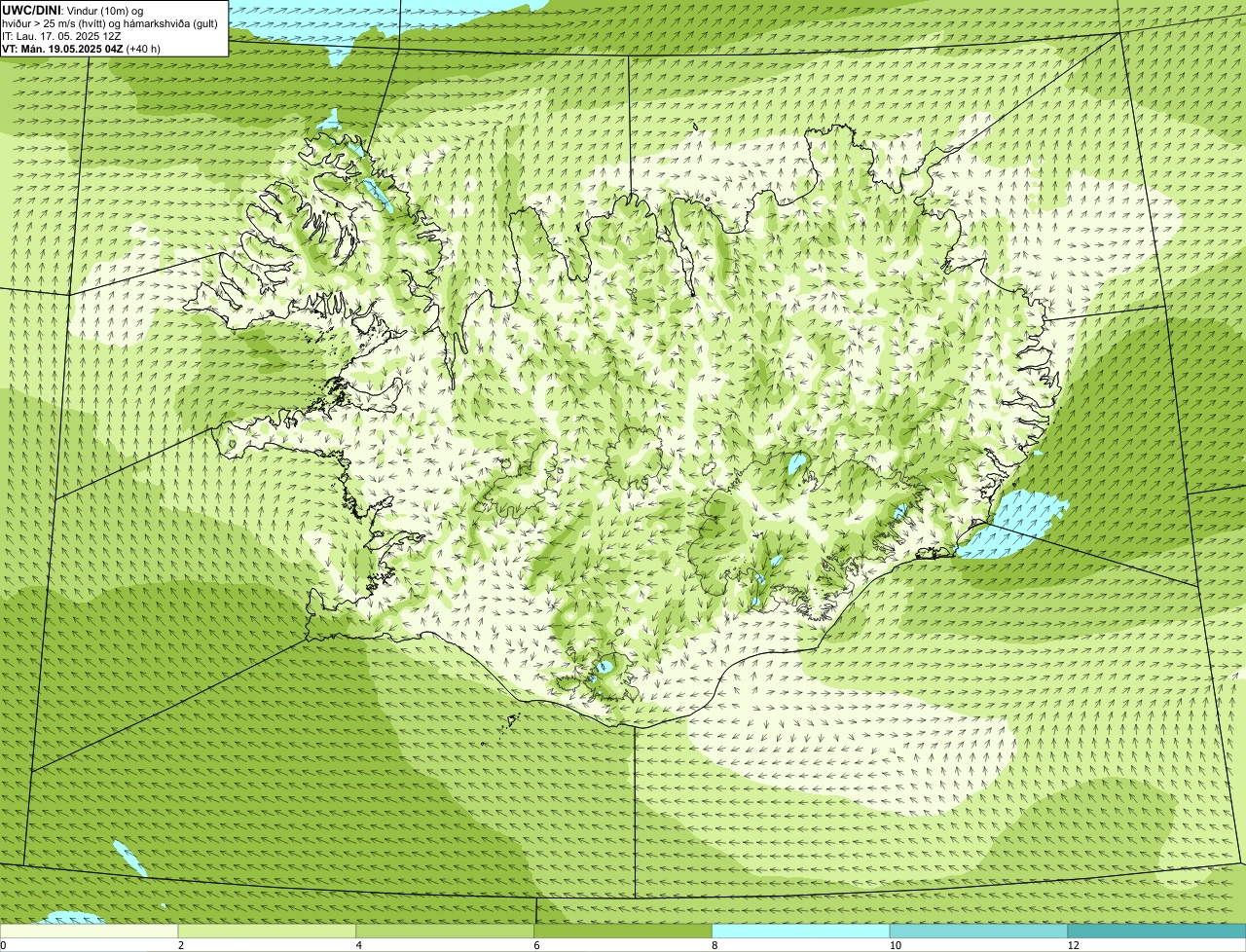Click the '2' tick label on the colorbar
This screenshot has height=952, width=1246.
[181, 945]
